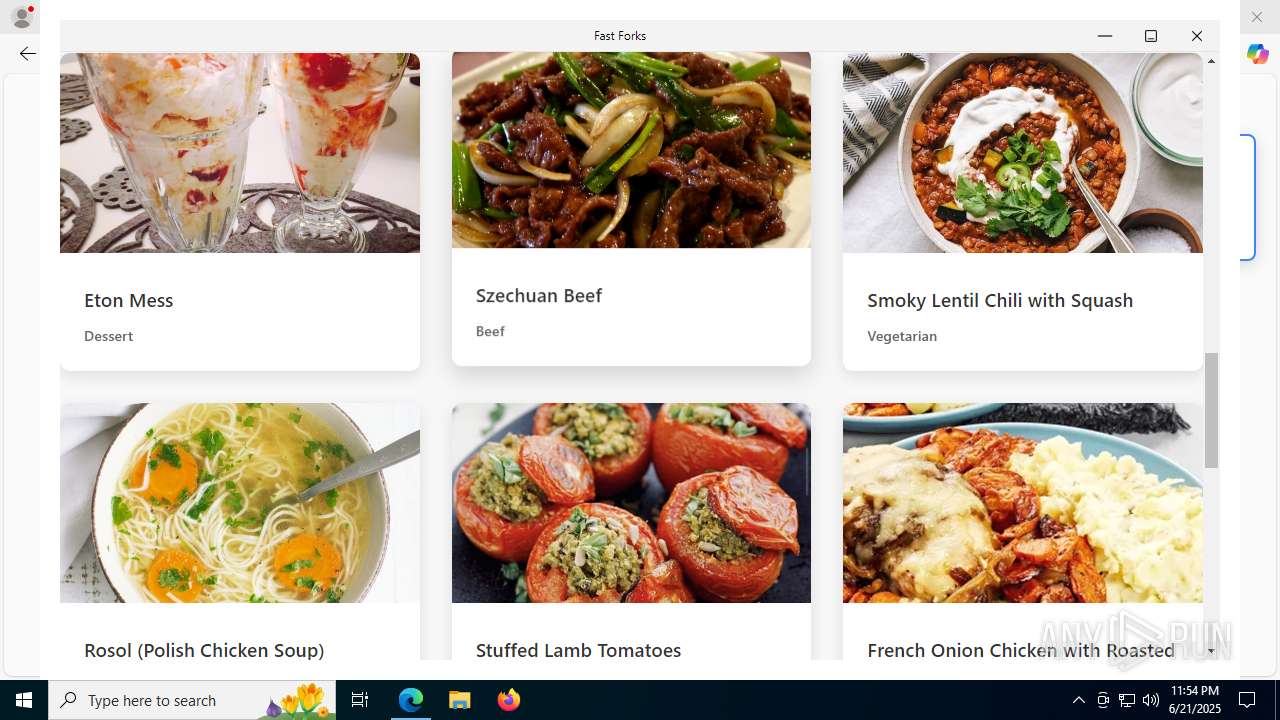Open the Windows Start menu

coord(24,700)
